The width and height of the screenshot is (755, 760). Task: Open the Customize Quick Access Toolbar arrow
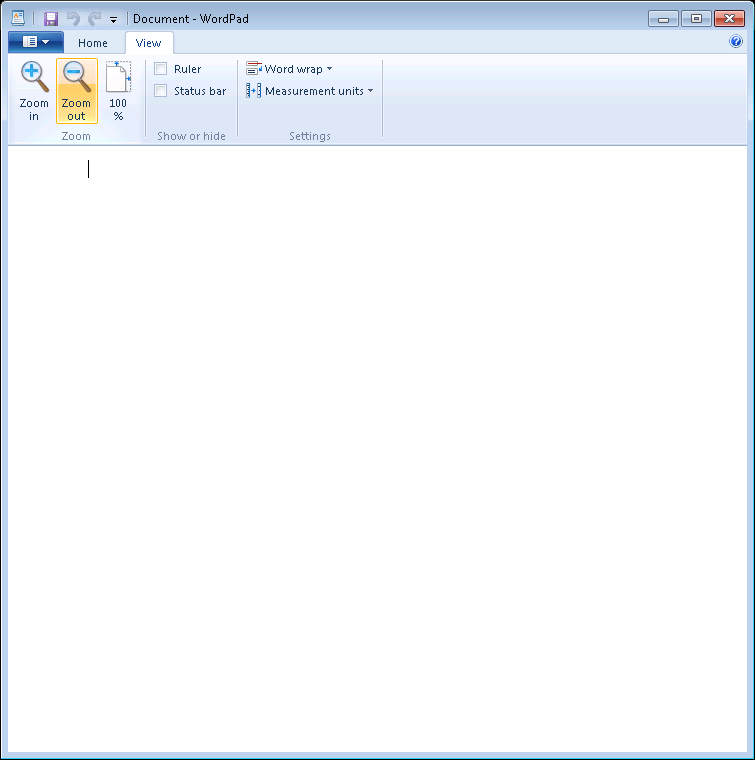[113, 20]
